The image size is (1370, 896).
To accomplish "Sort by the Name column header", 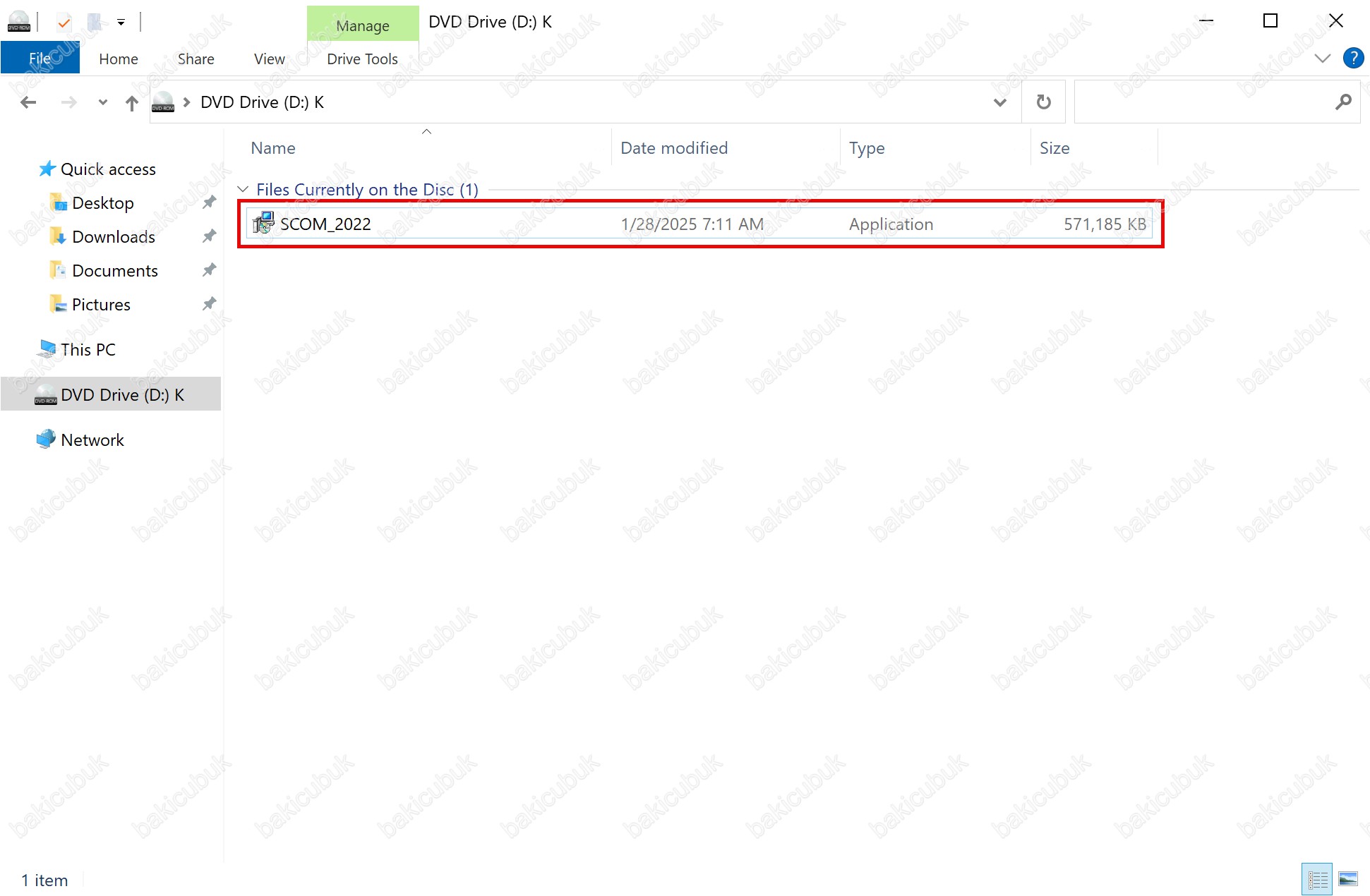I will tap(273, 148).
